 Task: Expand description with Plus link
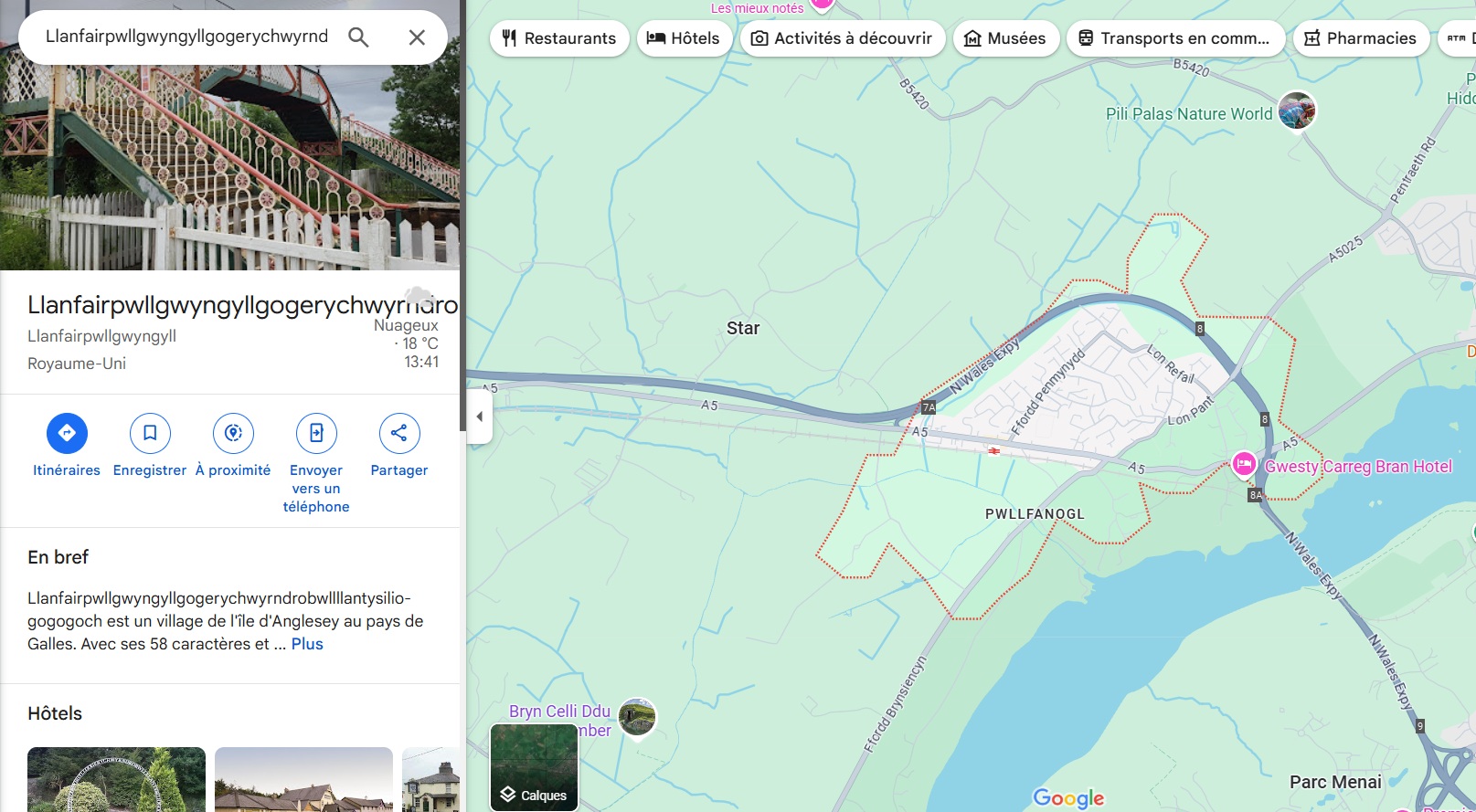click(x=307, y=644)
